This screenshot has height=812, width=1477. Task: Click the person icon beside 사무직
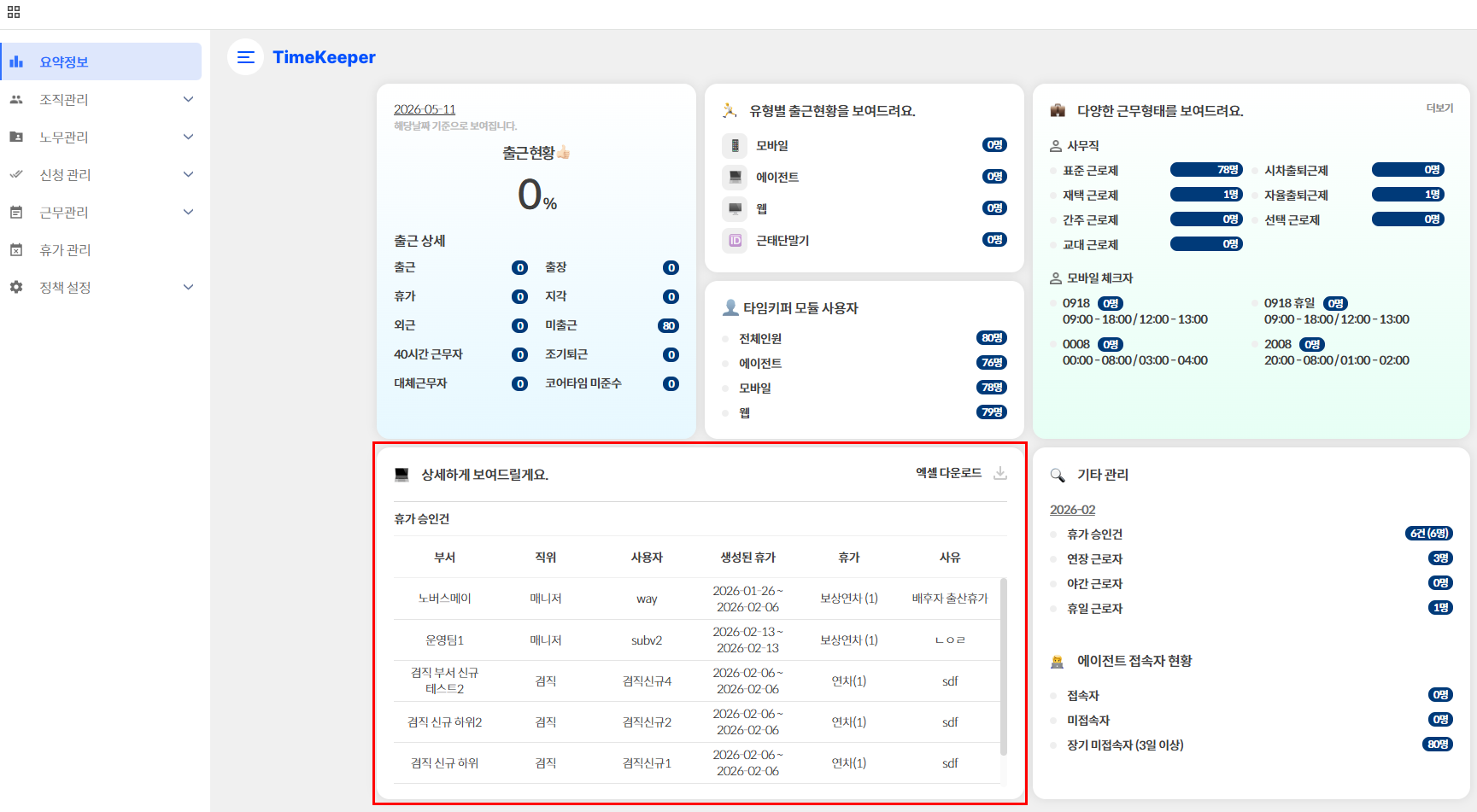[x=1056, y=146]
